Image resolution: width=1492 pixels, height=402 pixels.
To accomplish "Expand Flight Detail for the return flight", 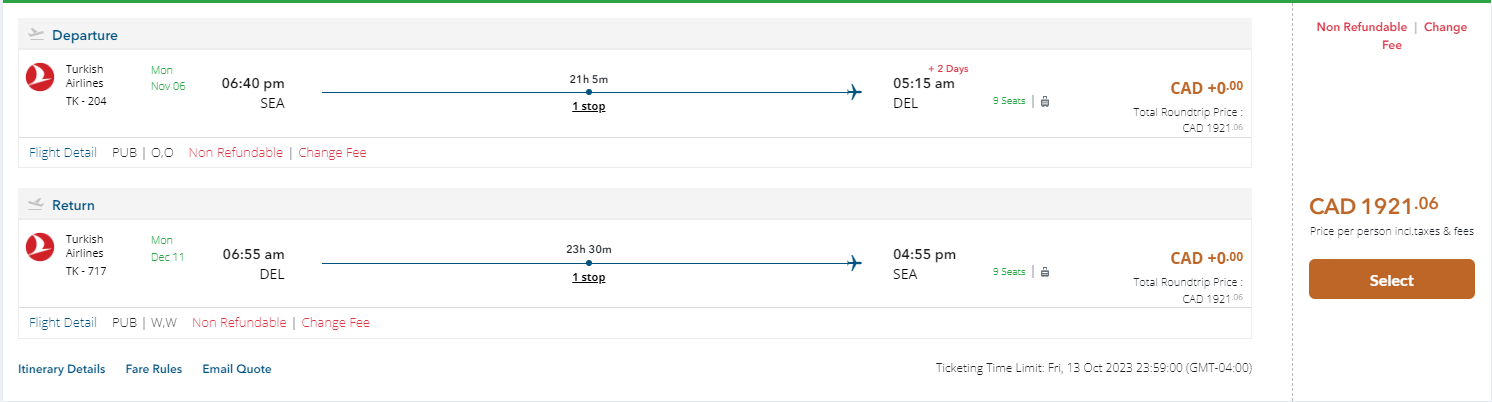I will (63, 323).
